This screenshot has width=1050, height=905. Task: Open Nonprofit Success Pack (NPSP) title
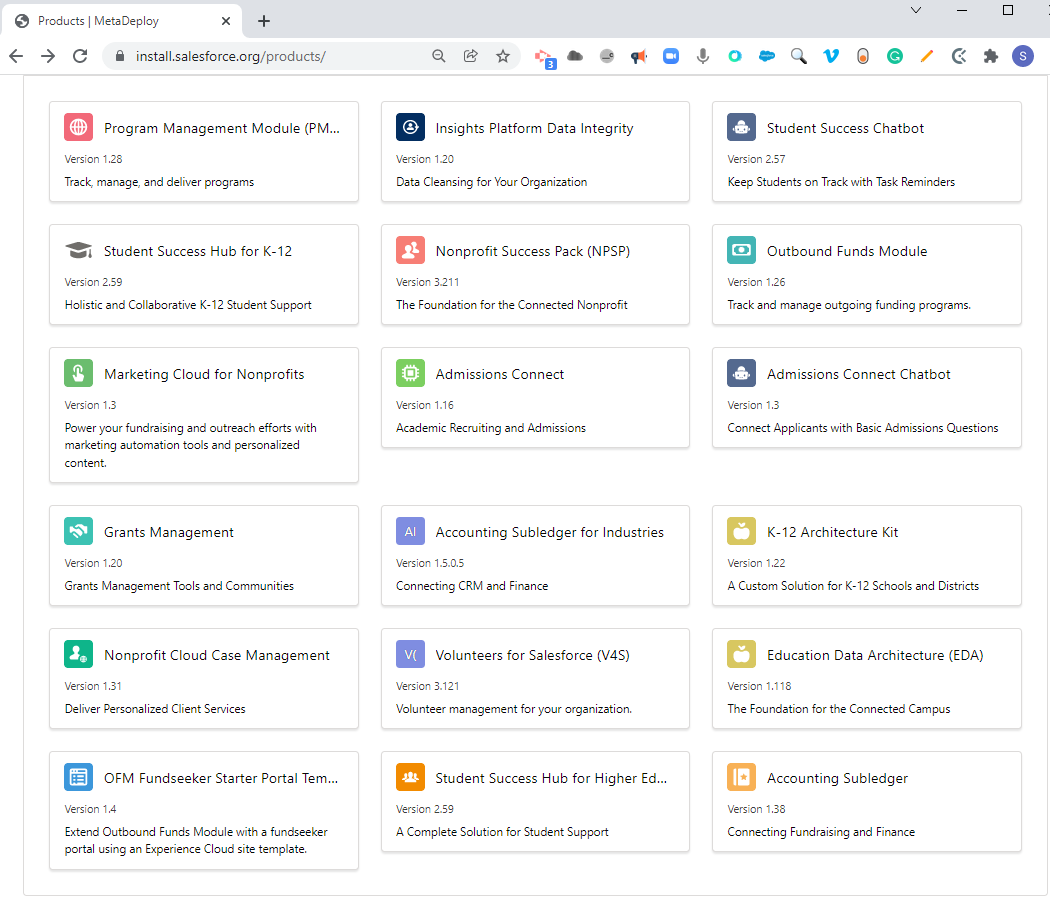(532, 251)
